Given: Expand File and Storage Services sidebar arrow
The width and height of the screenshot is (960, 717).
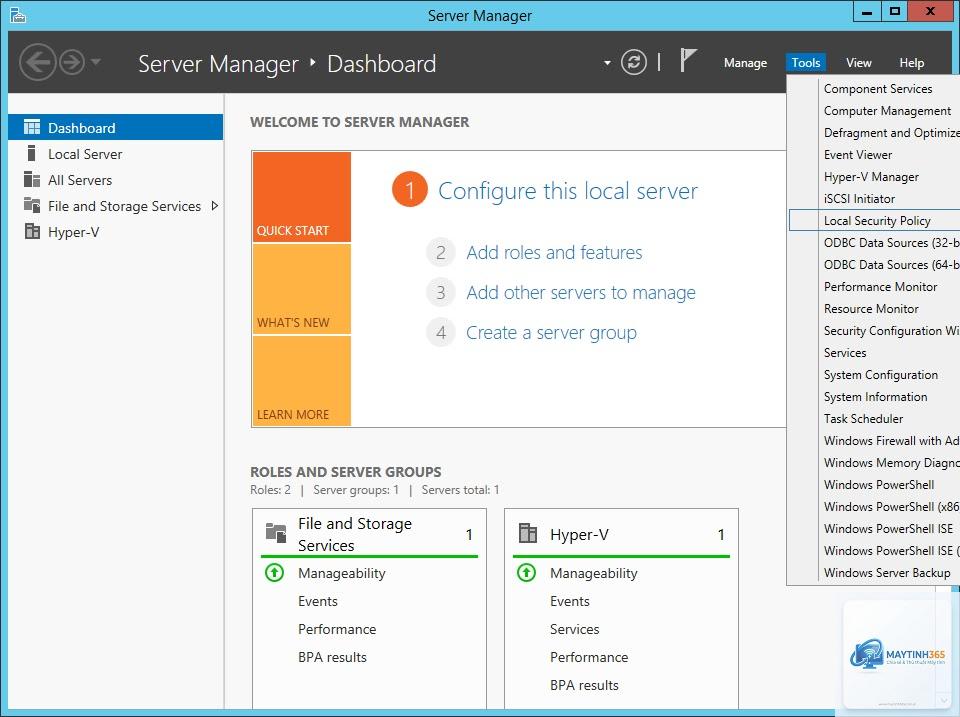Looking at the screenshot, I should point(214,206).
